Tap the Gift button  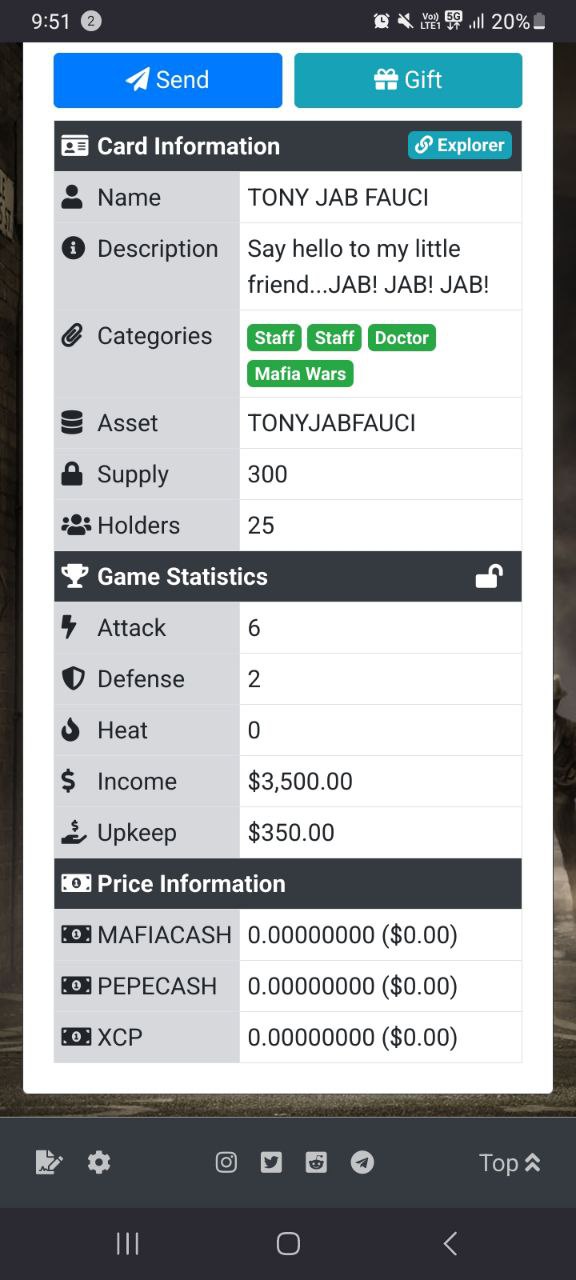(x=408, y=80)
